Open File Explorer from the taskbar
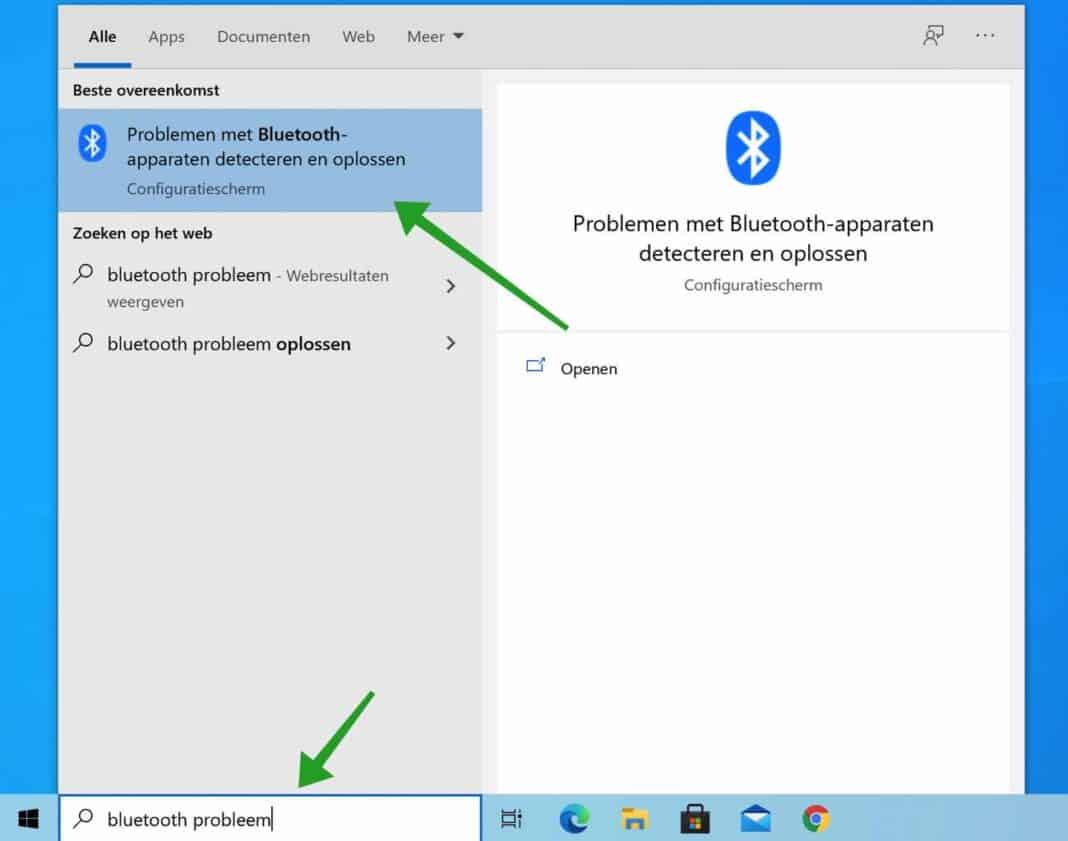The image size is (1068, 841). click(x=634, y=818)
